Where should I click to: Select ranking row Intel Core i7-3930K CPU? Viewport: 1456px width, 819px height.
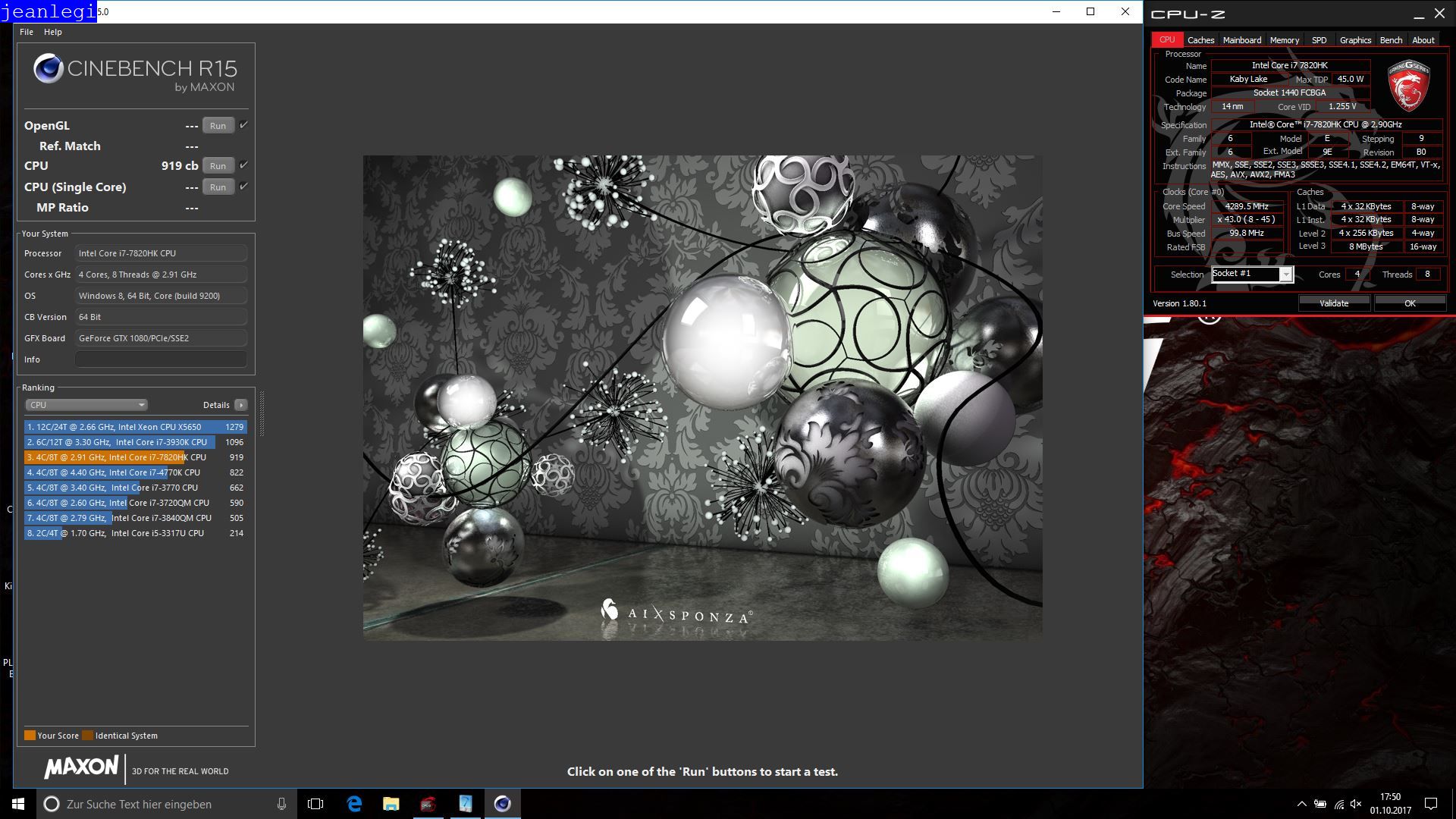point(135,442)
